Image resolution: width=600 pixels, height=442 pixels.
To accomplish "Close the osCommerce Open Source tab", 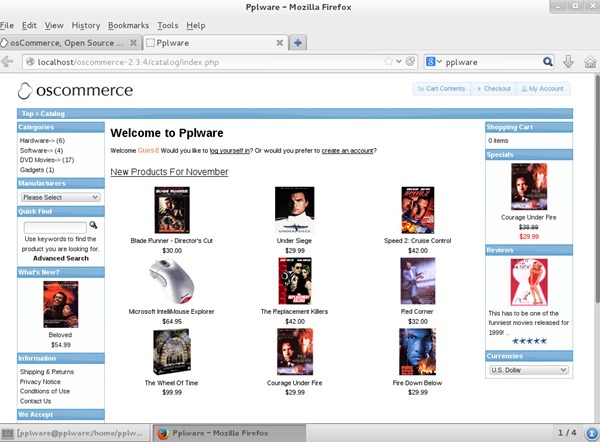I will tap(133, 43).
